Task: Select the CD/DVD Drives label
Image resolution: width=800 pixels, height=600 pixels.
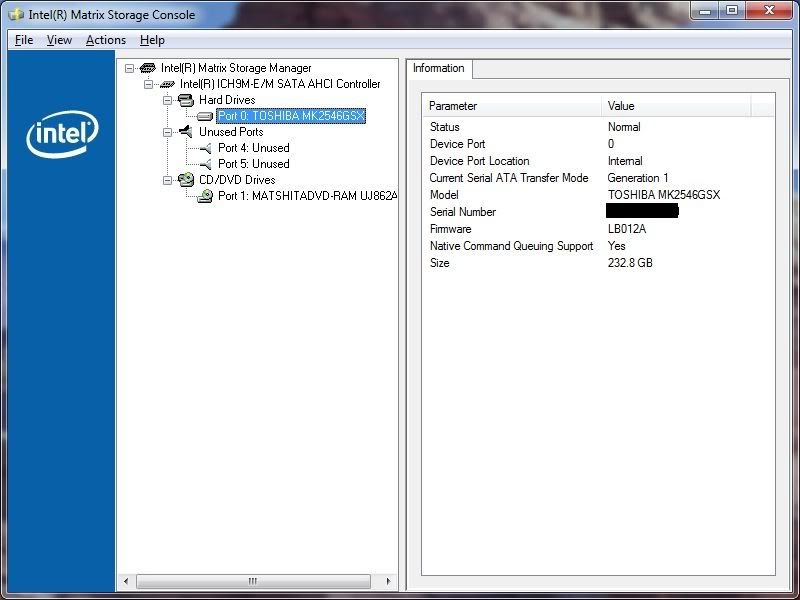Action: click(237, 180)
